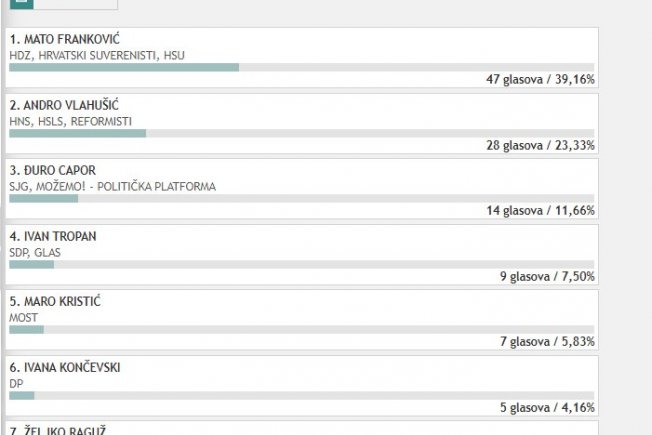
Task: Click the 47 glasova / 39,16% result
Action: click(540, 79)
